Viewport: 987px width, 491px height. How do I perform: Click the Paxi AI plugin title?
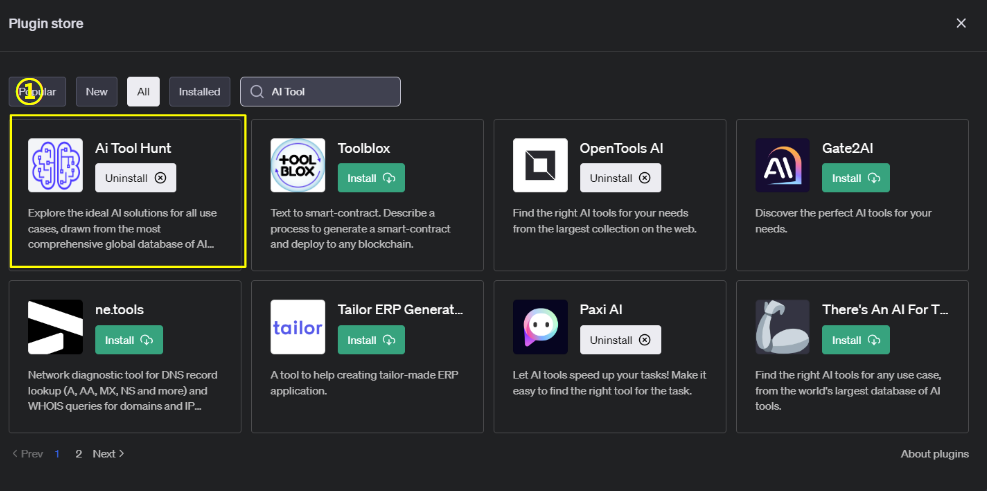coord(601,310)
